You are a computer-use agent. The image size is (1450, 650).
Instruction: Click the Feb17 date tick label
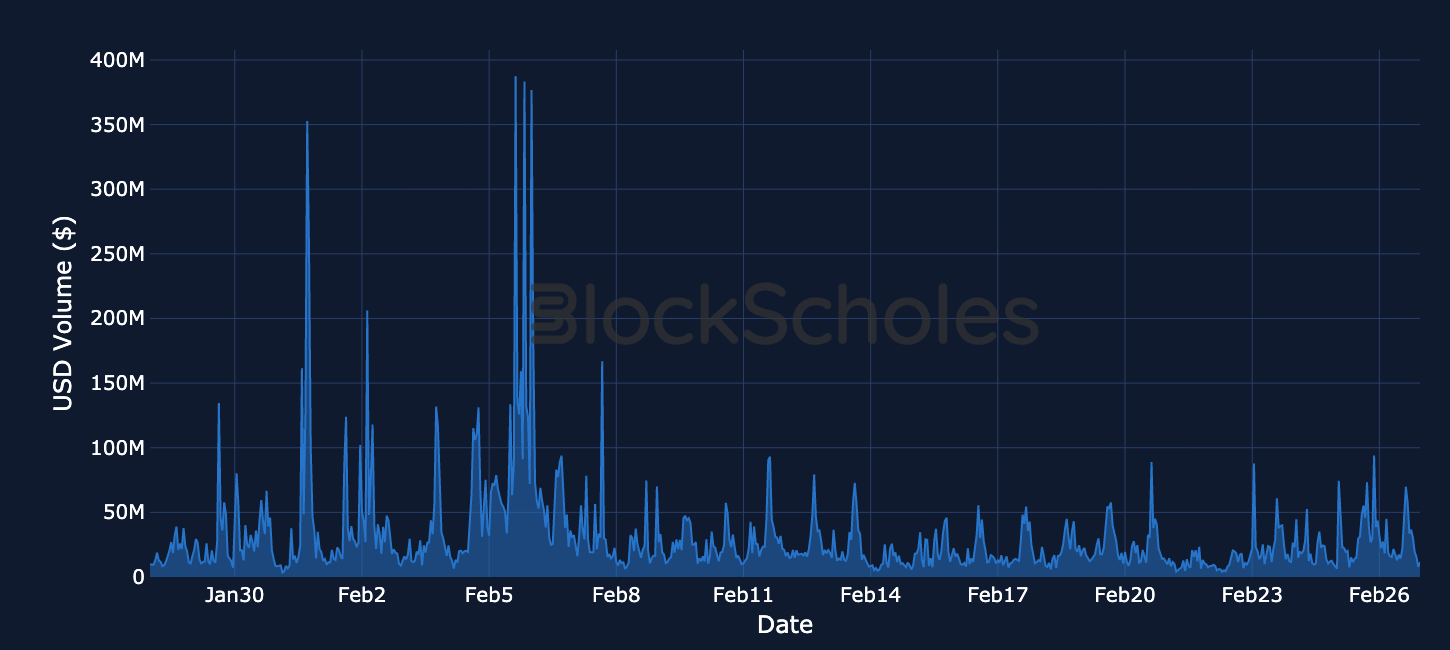click(997, 596)
